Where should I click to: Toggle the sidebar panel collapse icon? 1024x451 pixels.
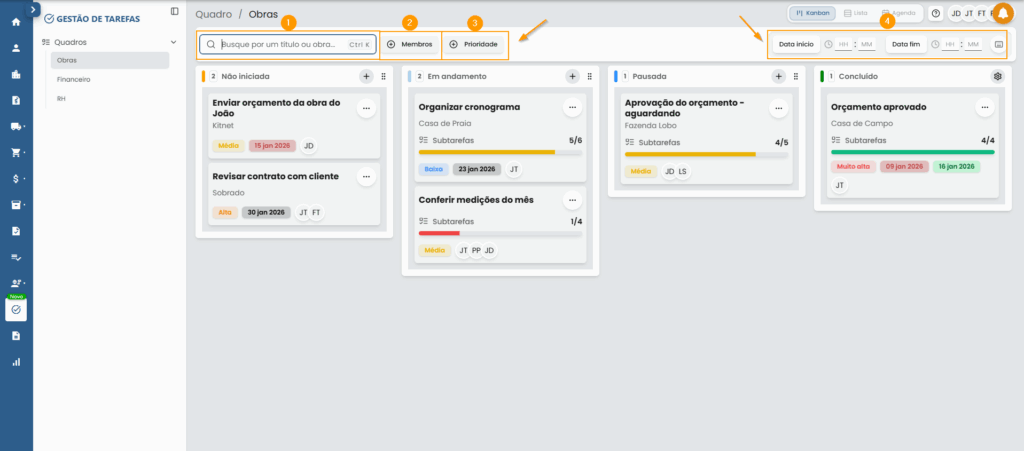point(175,12)
